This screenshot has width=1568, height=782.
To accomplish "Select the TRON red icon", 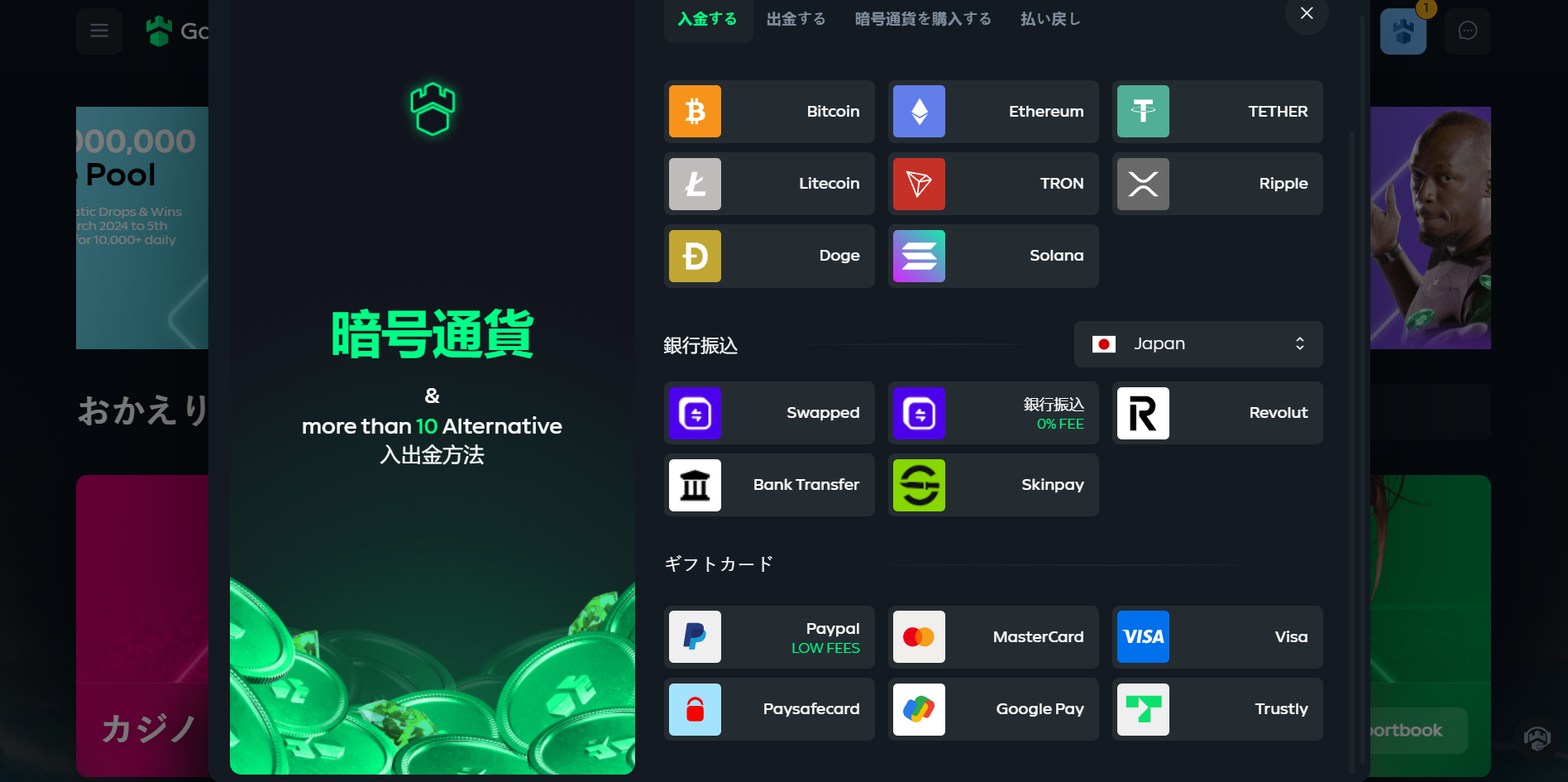I will point(919,184).
